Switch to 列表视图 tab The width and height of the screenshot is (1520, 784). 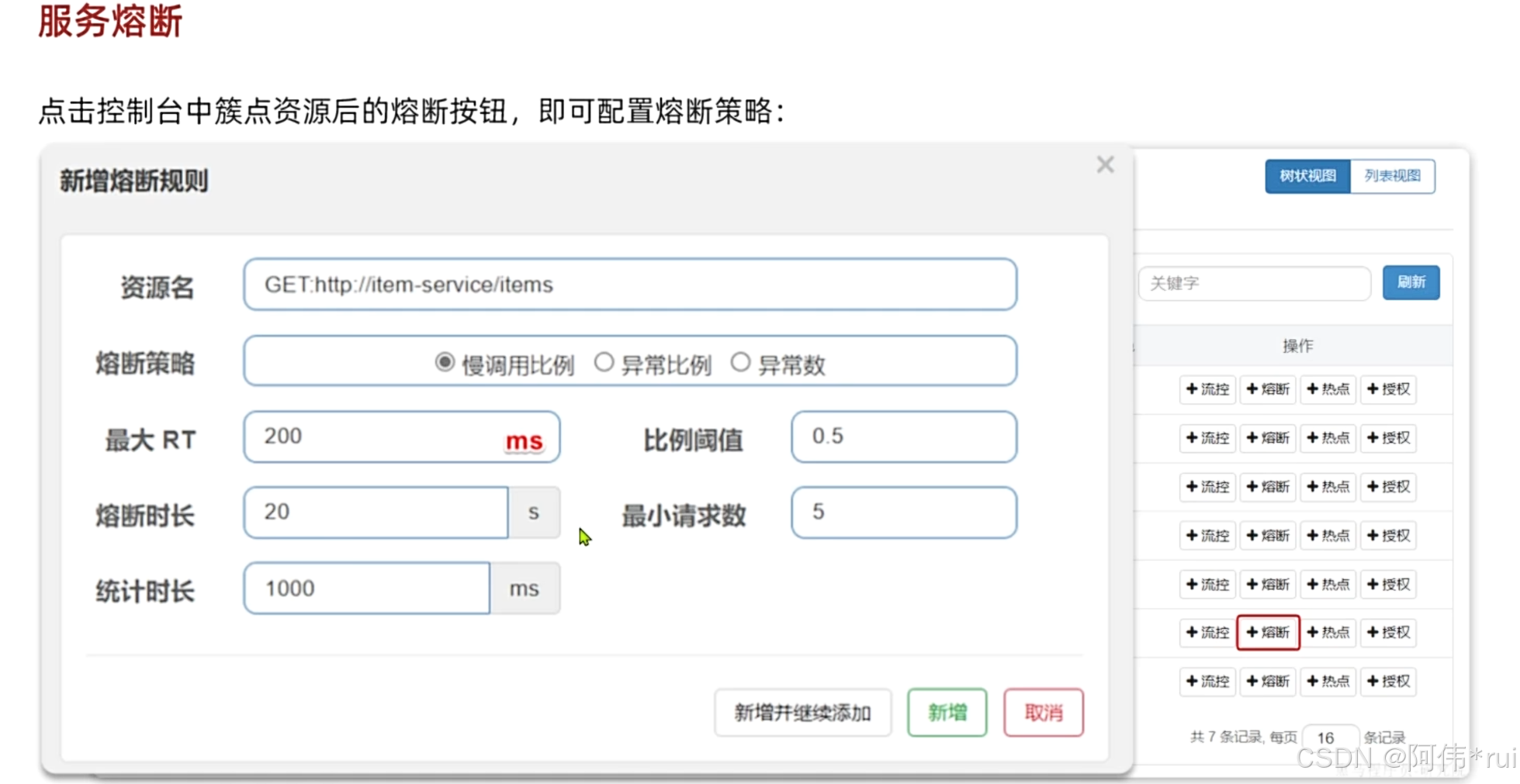click(1393, 176)
